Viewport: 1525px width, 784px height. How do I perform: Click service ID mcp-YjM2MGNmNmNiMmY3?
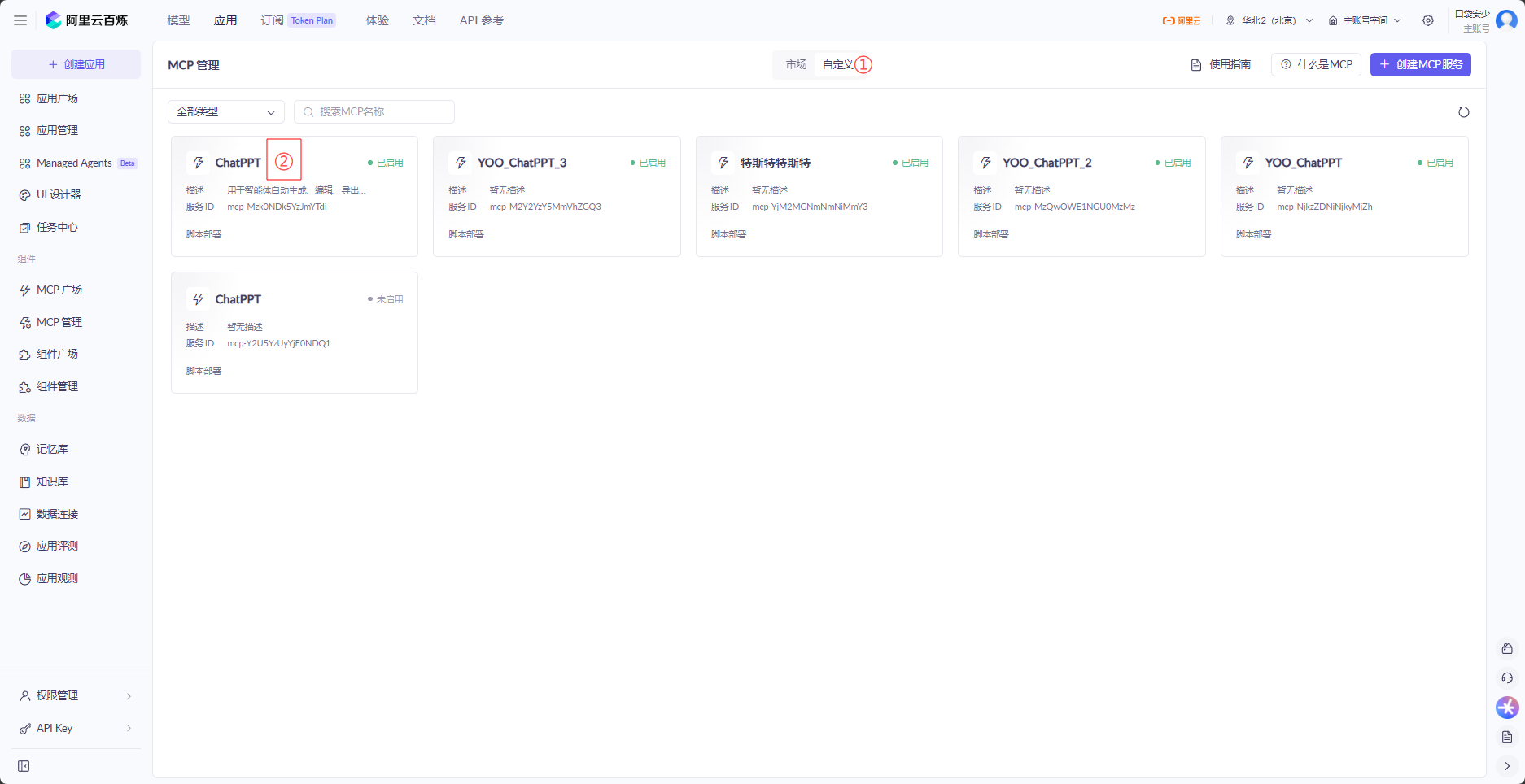click(x=810, y=207)
